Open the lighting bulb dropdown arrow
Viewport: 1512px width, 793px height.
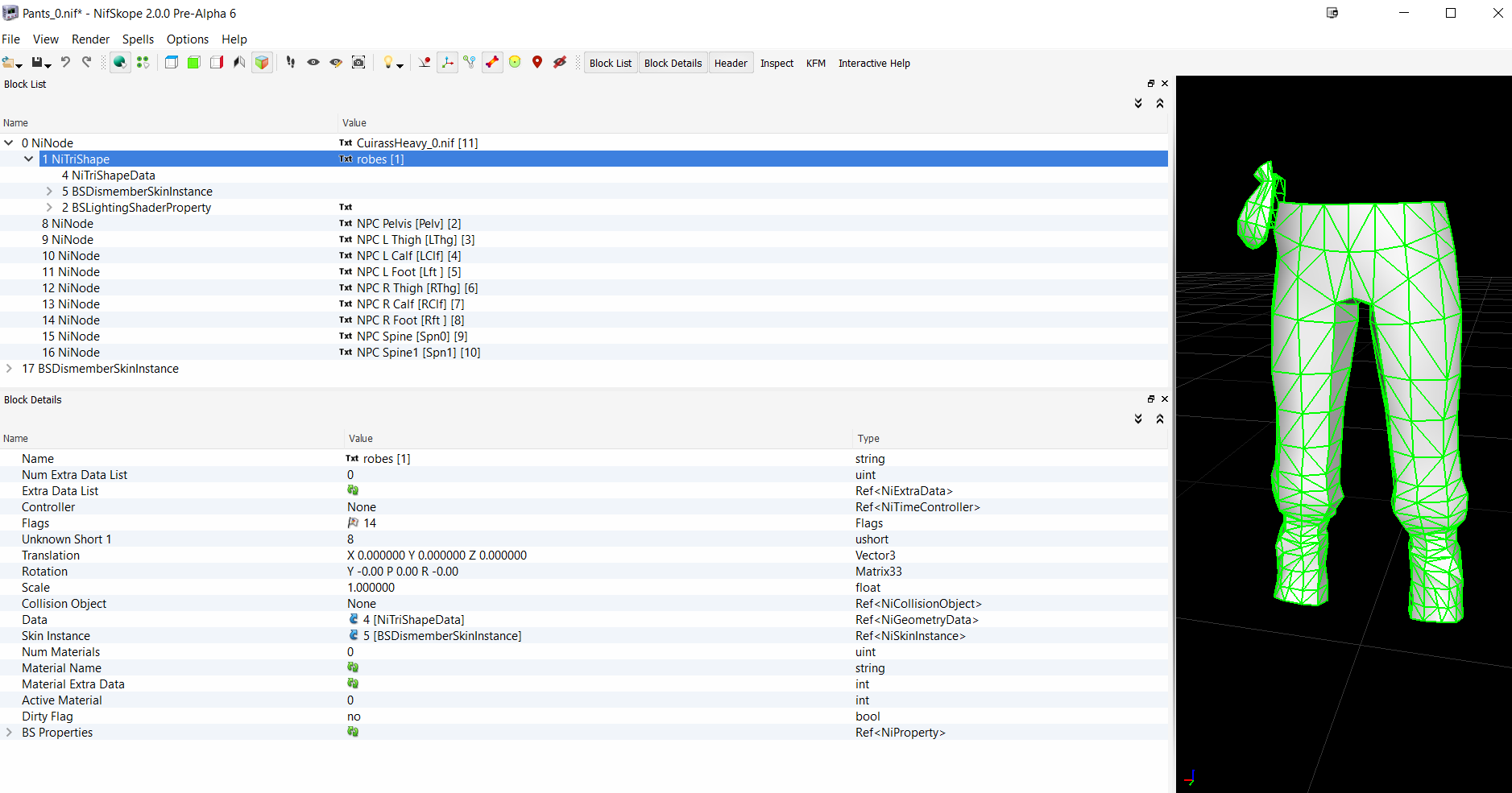click(x=400, y=66)
